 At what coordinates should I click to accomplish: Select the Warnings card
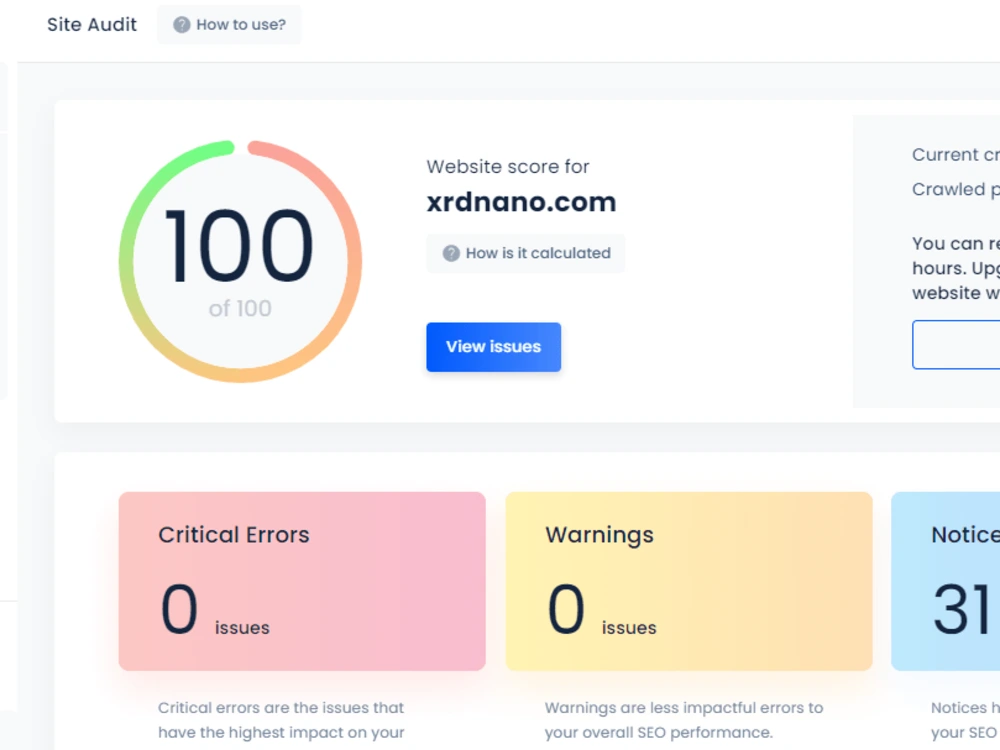pos(689,581)
